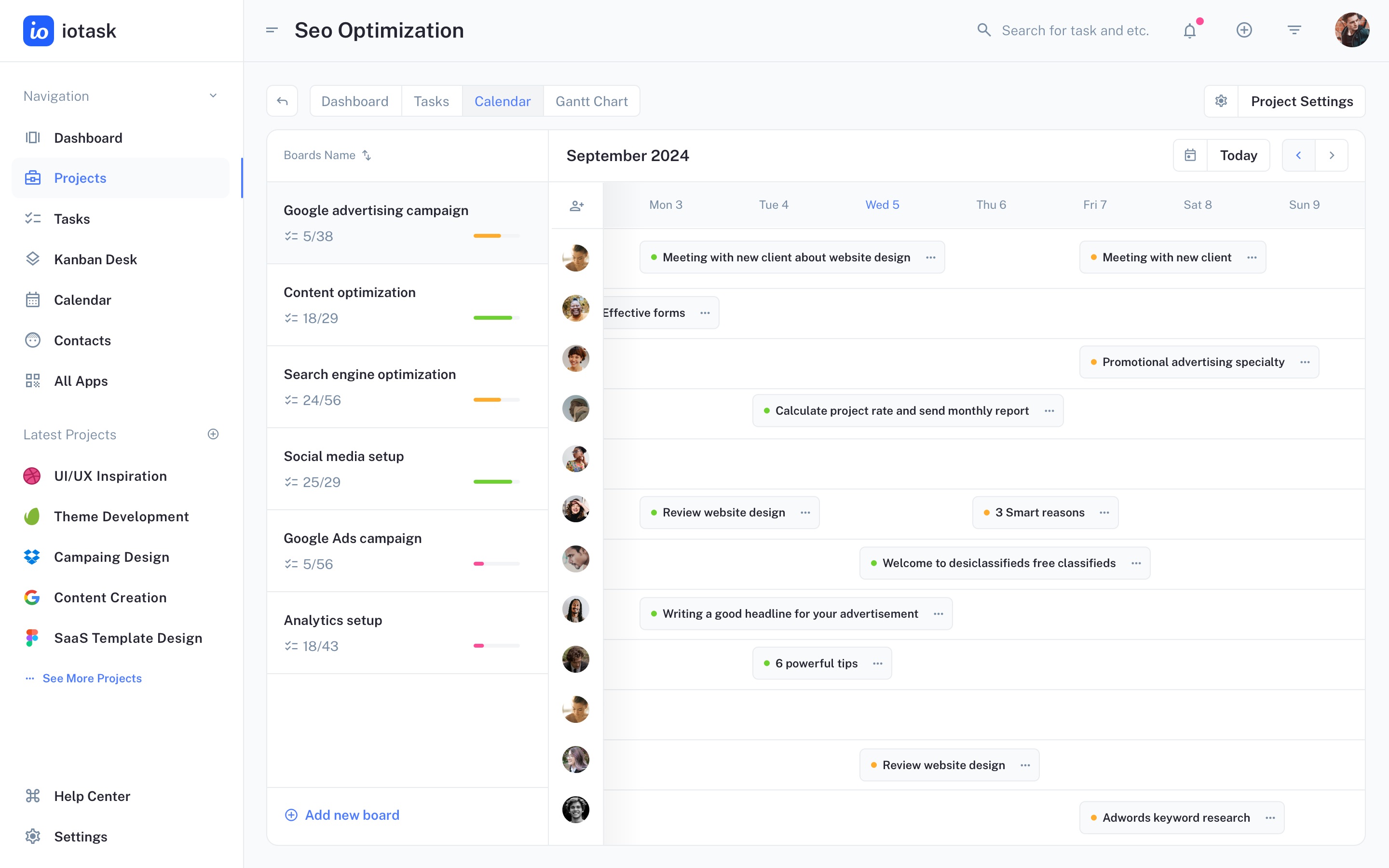Screen dimensions: 1389x868
Task: Toggle sidebar with hamburger menu icon
Action: coord(272,30)
